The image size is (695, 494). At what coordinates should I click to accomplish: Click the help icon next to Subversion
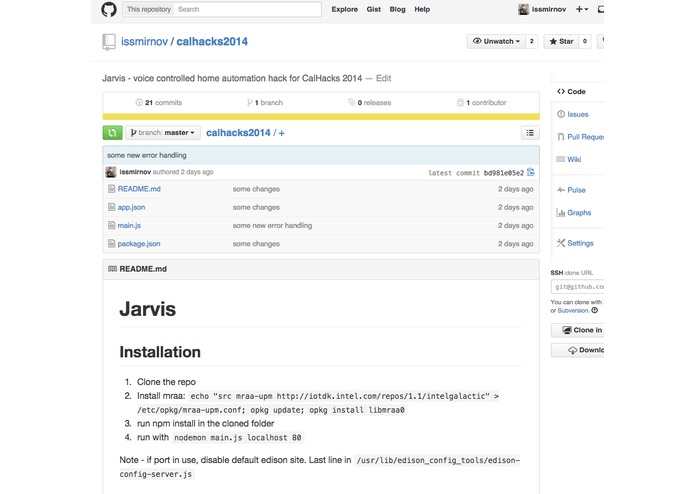[595, 310]
